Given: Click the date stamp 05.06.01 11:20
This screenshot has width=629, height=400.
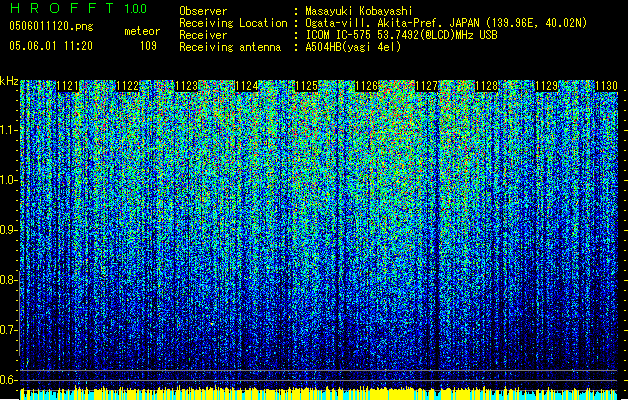Looking at the screenshot, I should point(51,46).
